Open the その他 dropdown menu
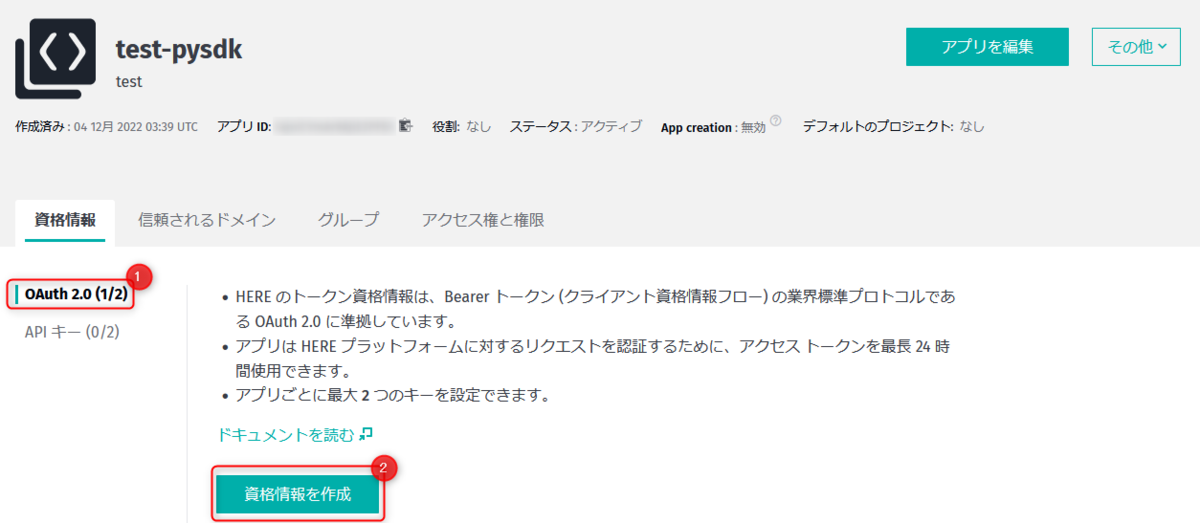 (x=1137, y=46)
